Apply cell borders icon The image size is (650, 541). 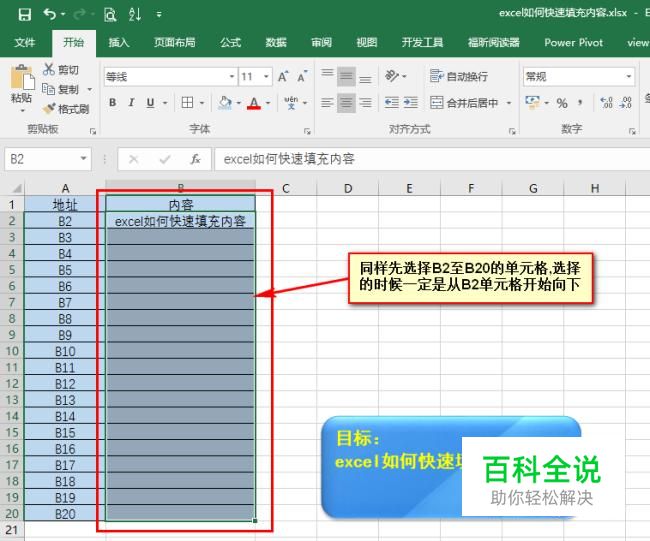[x=187, y=102]
